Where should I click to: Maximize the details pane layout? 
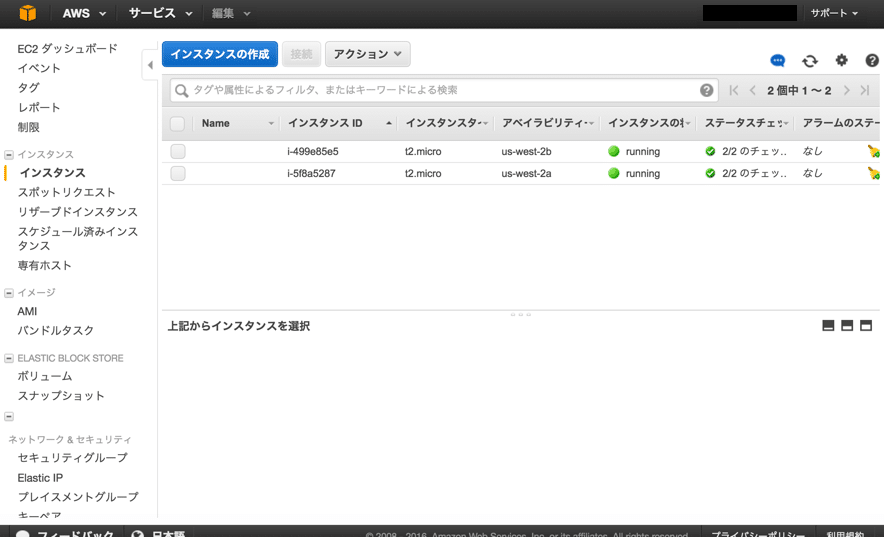coord(866,326)
